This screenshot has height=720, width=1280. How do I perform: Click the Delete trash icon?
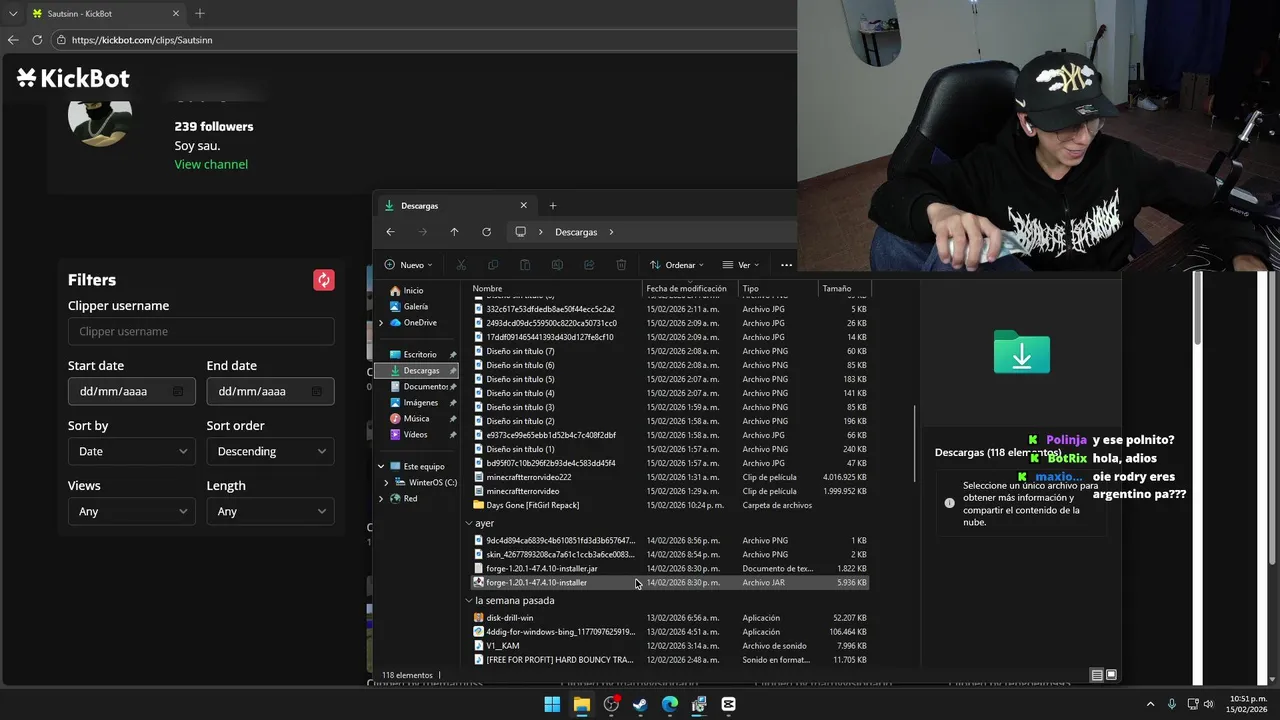pyautogui.click(x=621, y=265)
